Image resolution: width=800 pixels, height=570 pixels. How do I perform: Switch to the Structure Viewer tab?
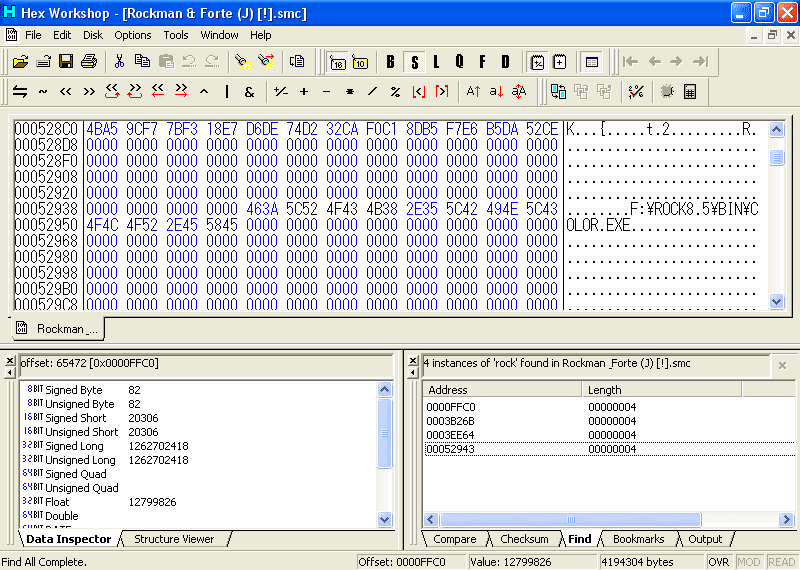(x=174, y=539)
